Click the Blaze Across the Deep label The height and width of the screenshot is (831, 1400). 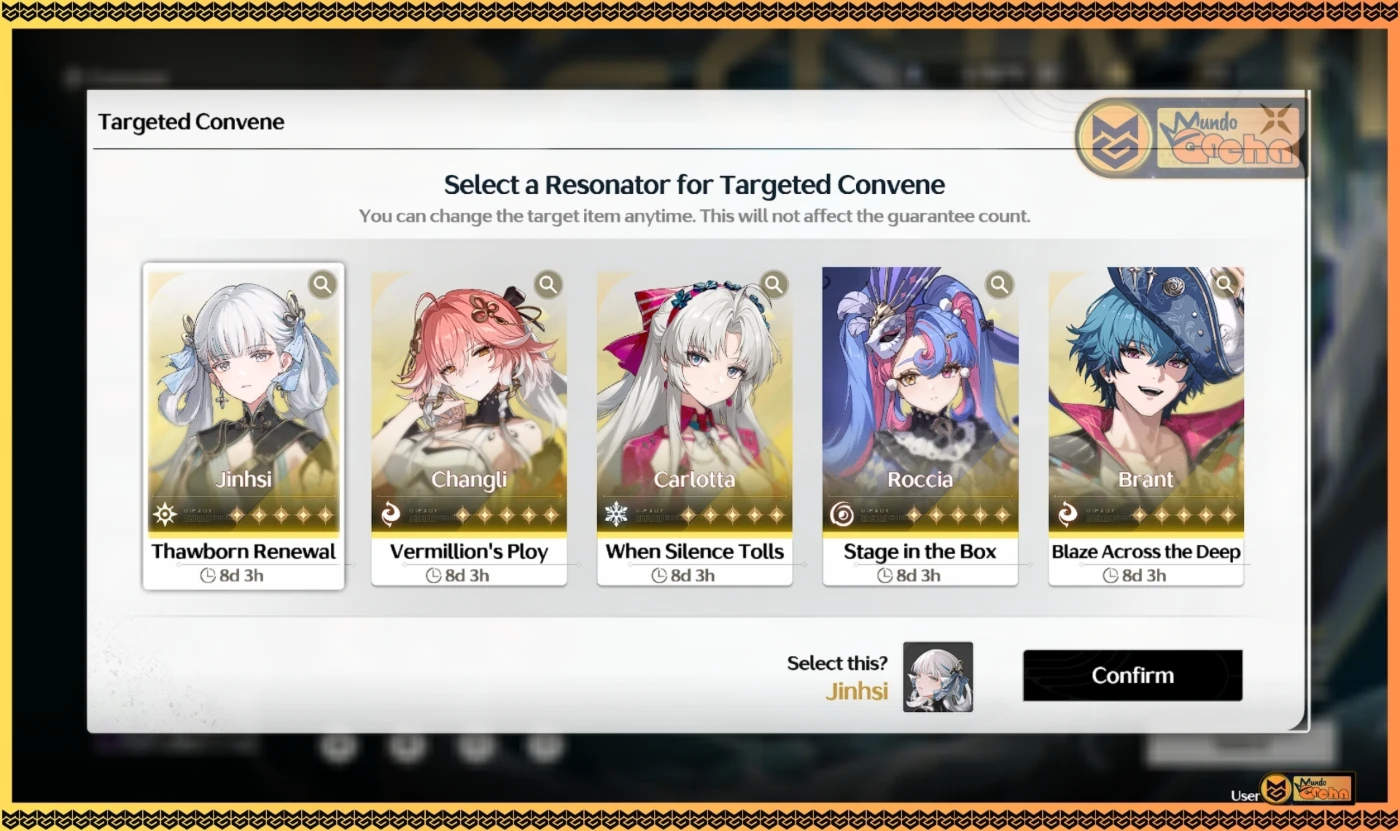(1146, 551)
